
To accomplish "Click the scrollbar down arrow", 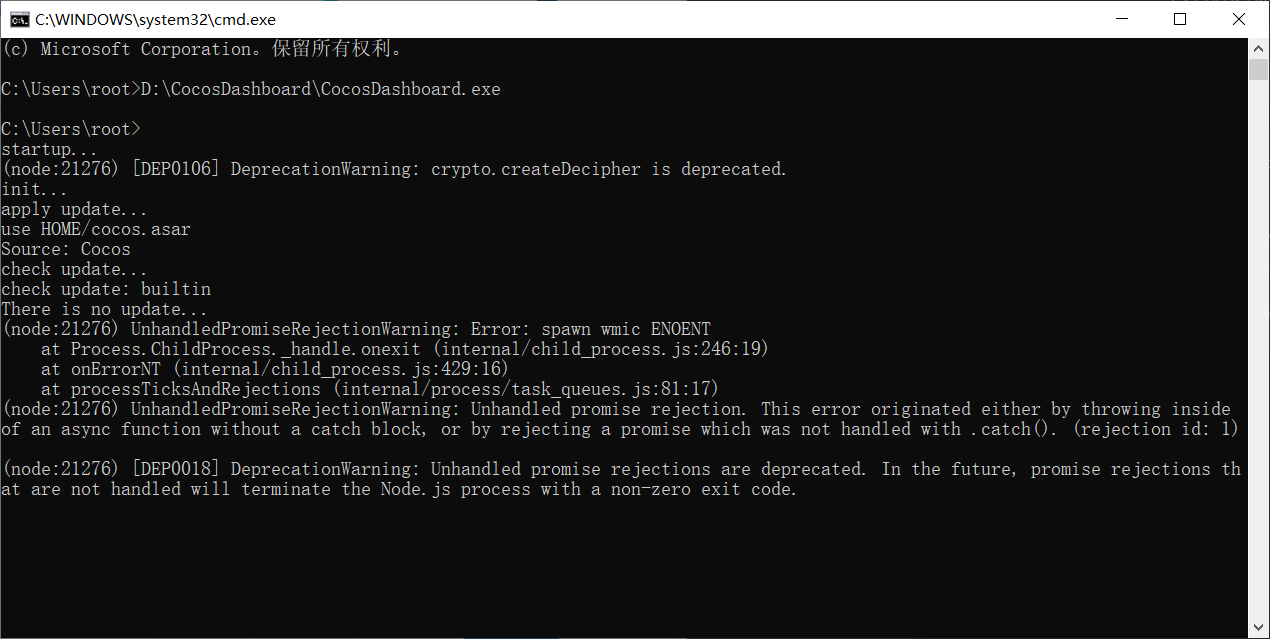I will pyautogui.click(x=1259, y=628).
